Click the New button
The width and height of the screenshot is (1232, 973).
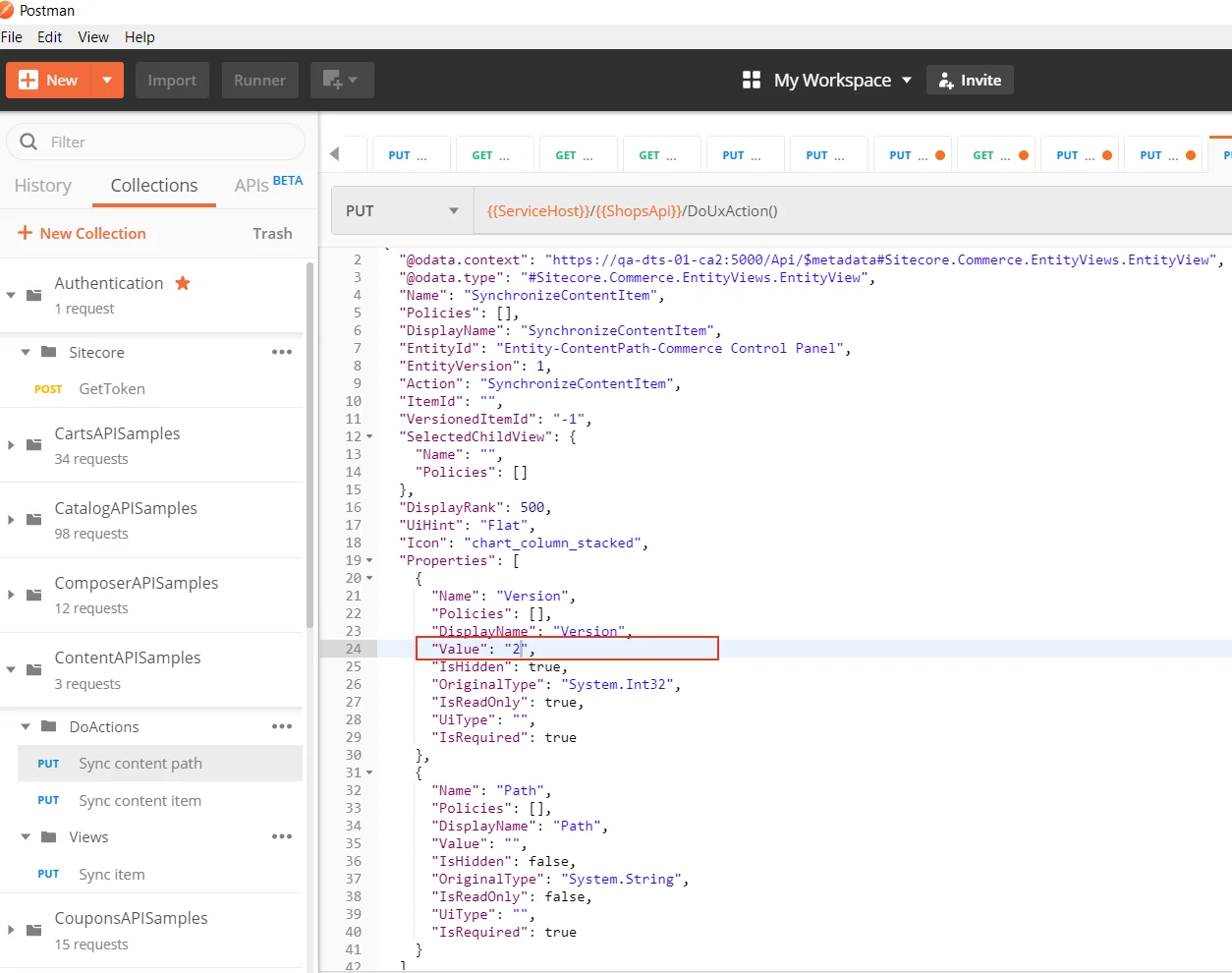pos(49,80)
